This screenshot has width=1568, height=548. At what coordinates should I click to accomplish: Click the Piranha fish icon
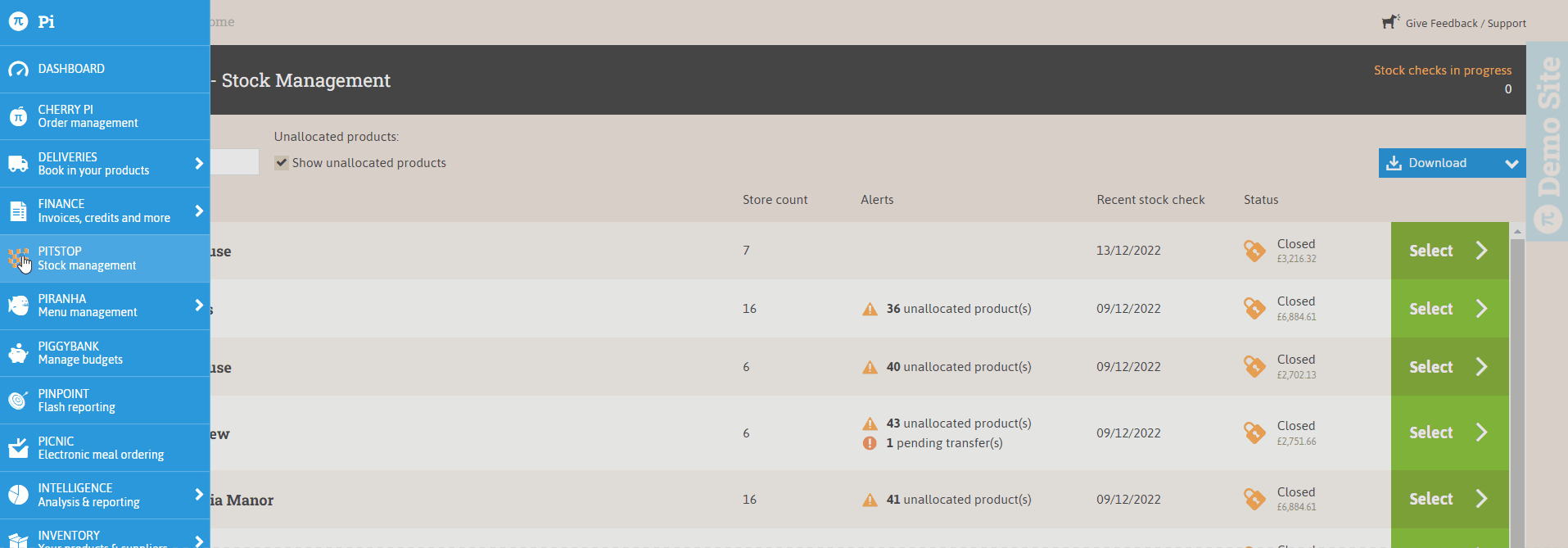[x=18, y=306]
